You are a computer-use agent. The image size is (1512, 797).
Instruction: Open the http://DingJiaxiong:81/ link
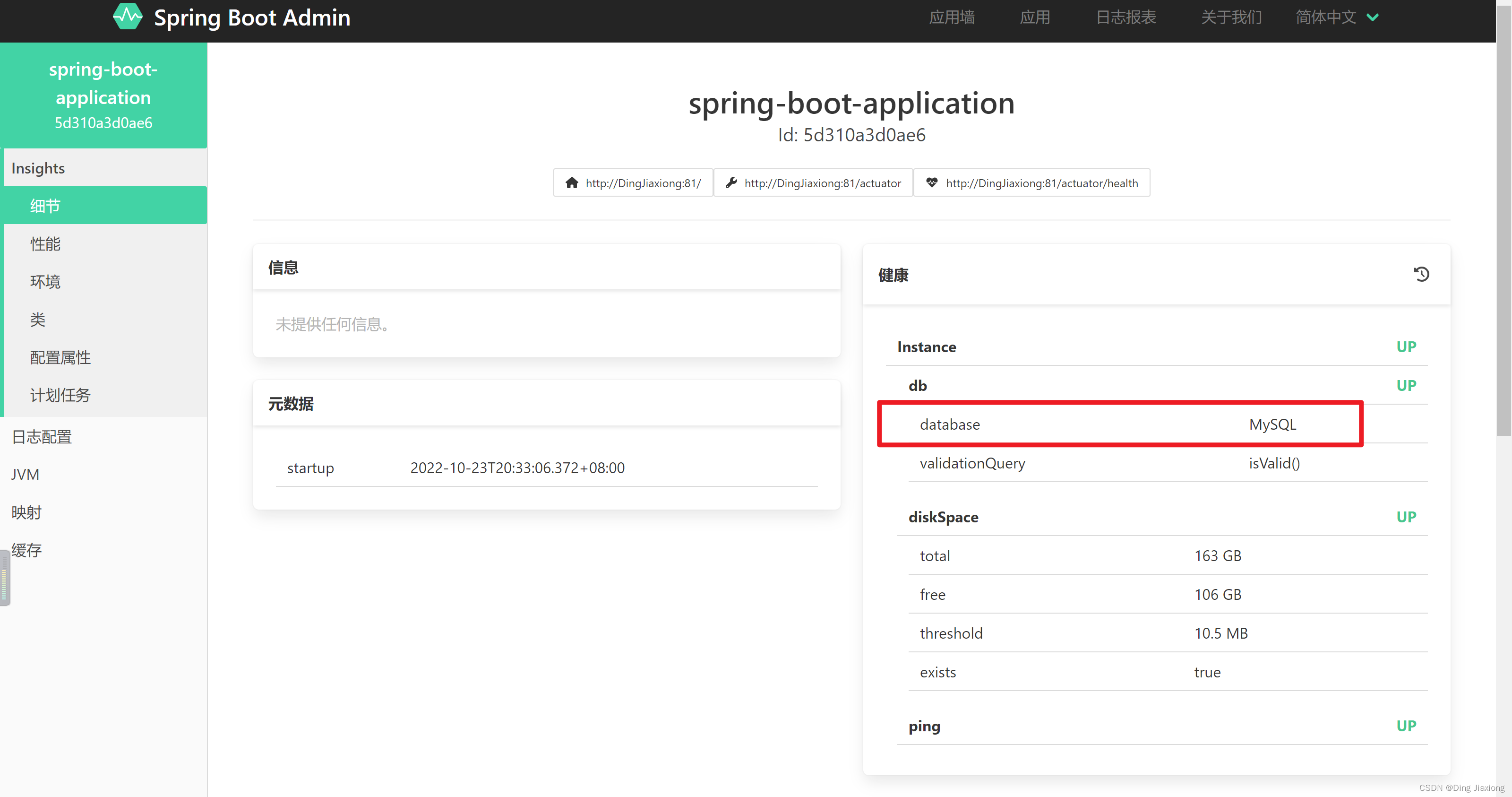click(x=633, y=182)
